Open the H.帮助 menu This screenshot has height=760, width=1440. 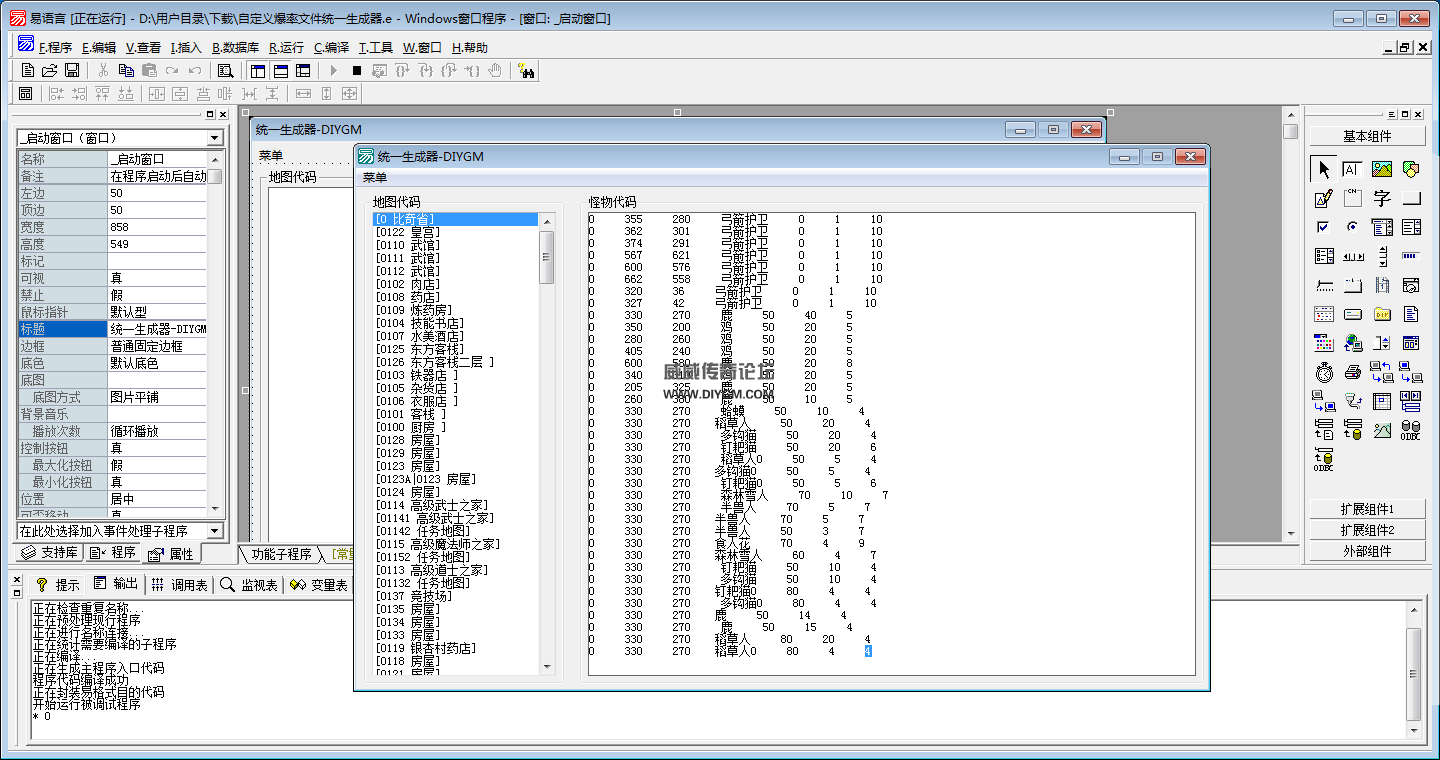[470, 47]
